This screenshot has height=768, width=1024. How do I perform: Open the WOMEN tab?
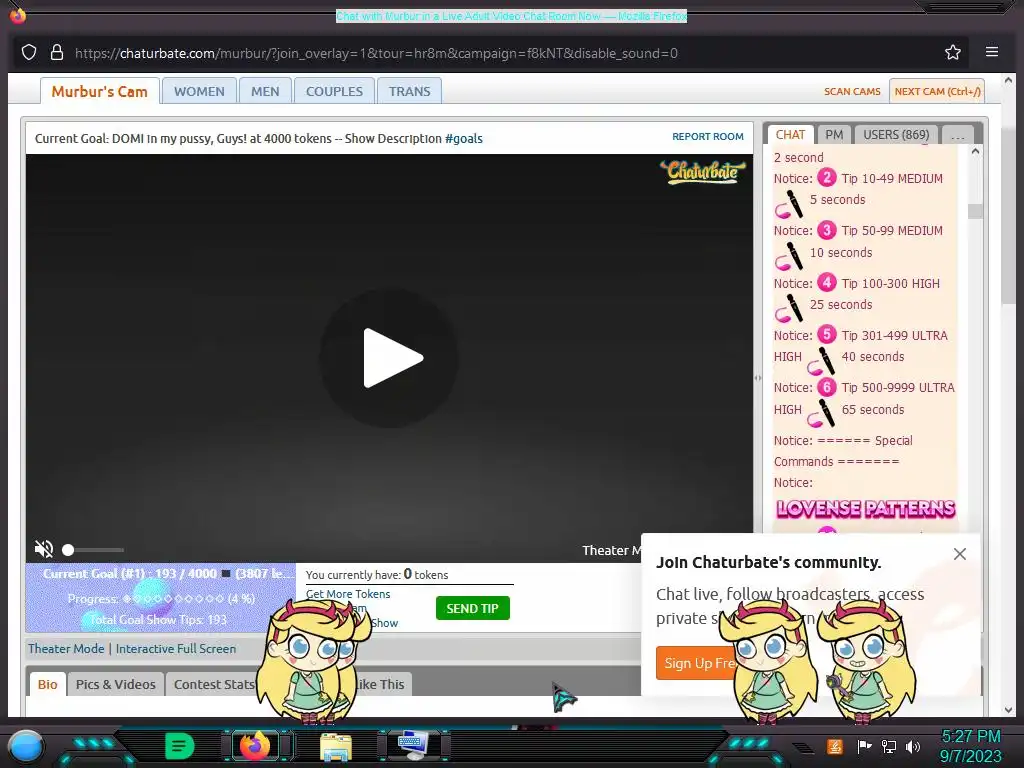coord(199,91)
